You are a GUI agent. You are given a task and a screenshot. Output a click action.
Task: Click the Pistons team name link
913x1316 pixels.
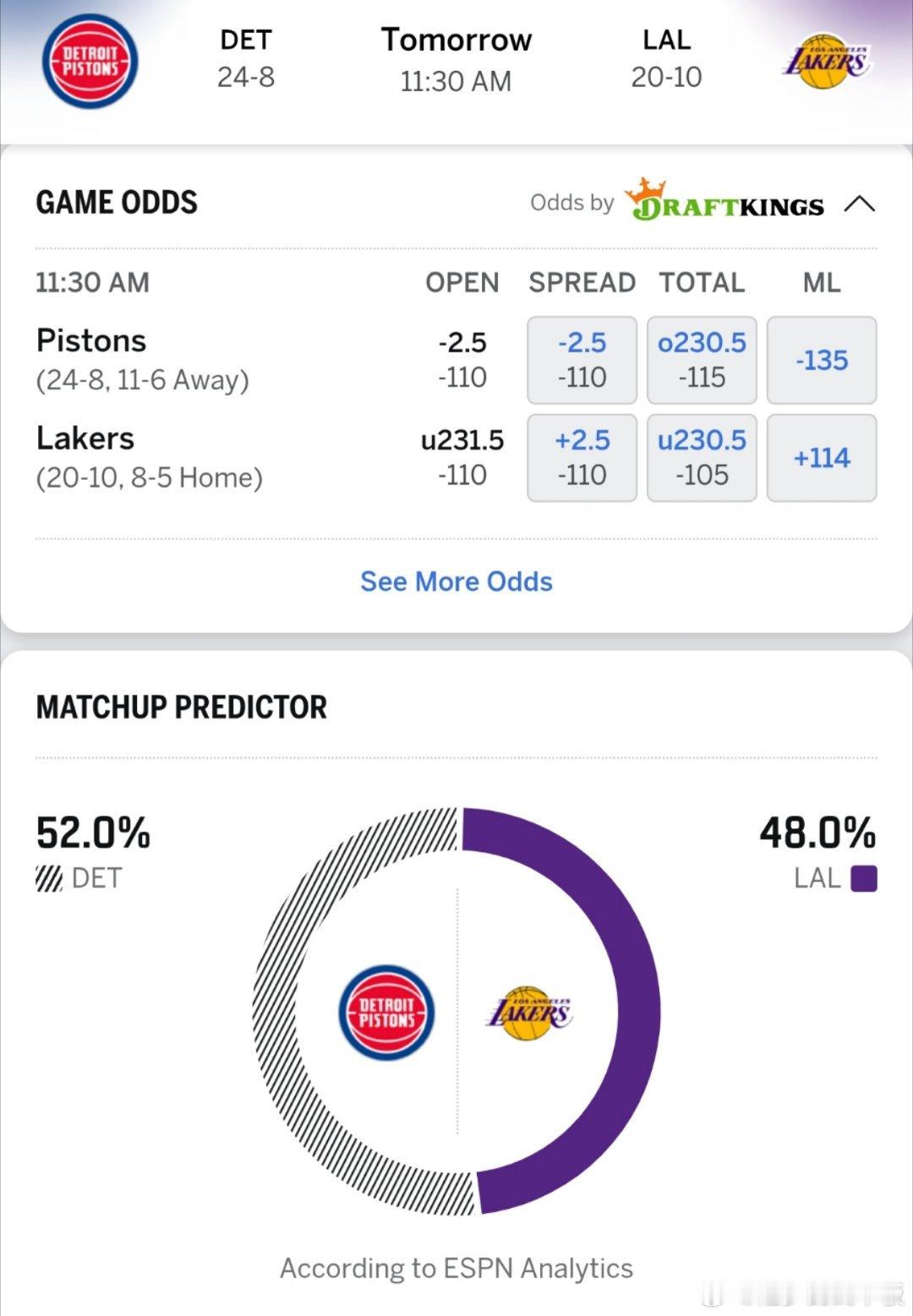pos(90,341)
